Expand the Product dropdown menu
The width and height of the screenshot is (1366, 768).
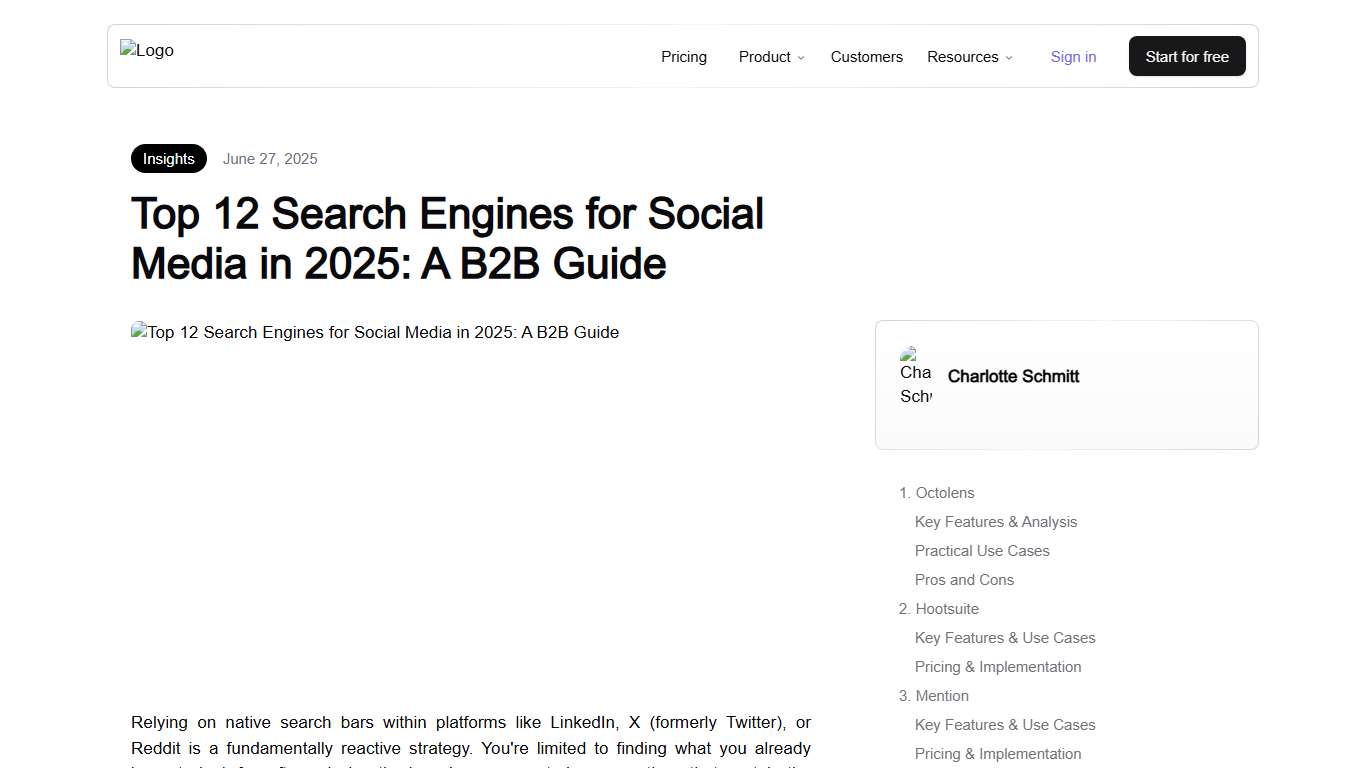pos(765,57)
